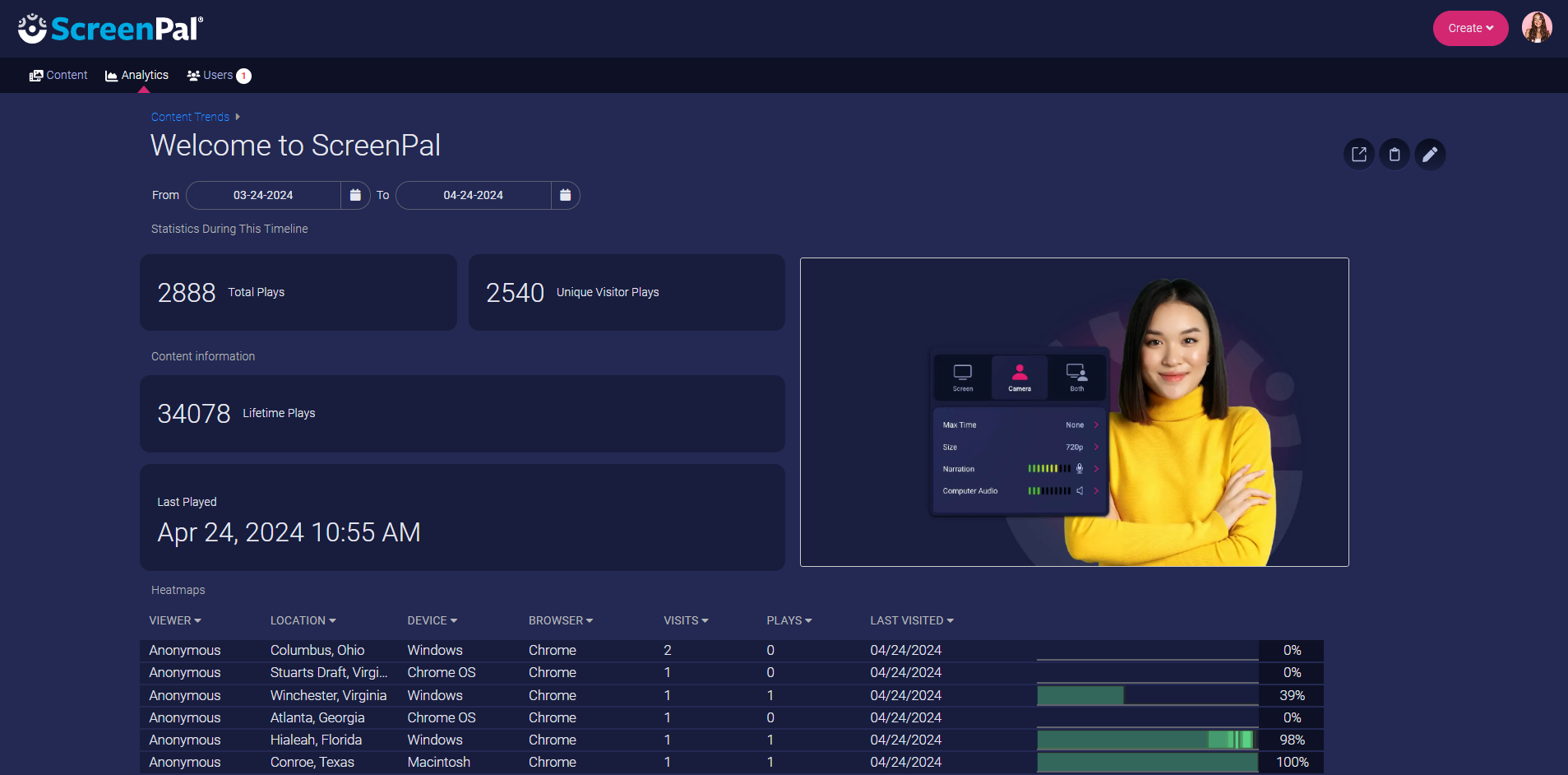Image resolution: width=1568 pixels, height=775 pixels.
Task: Open the To date calendar picker
Action: point(565,195)
